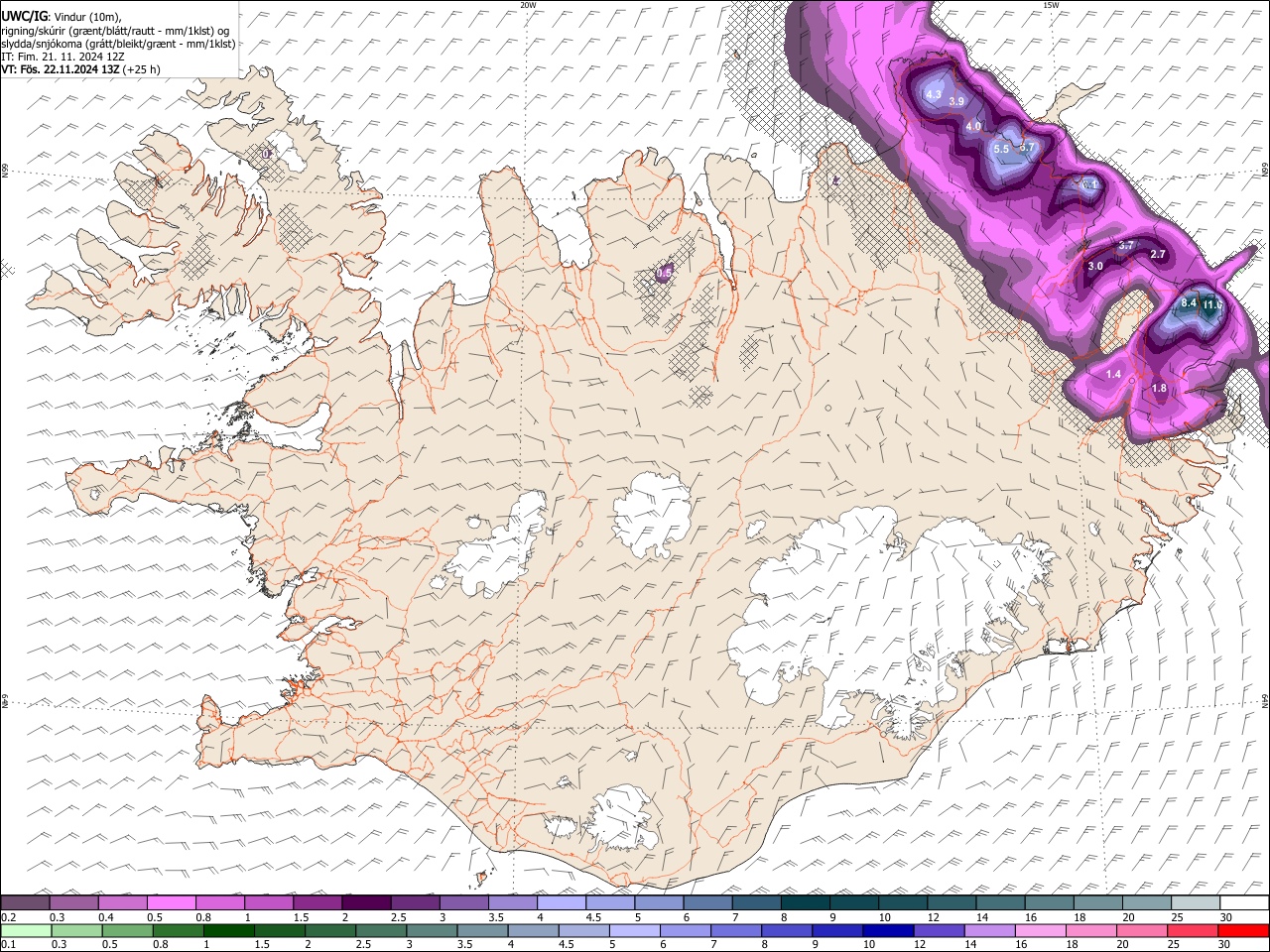Select the dark teal 8–9 snow legend swatch
Screen dimensions: 1270x952
coord(806,902)
